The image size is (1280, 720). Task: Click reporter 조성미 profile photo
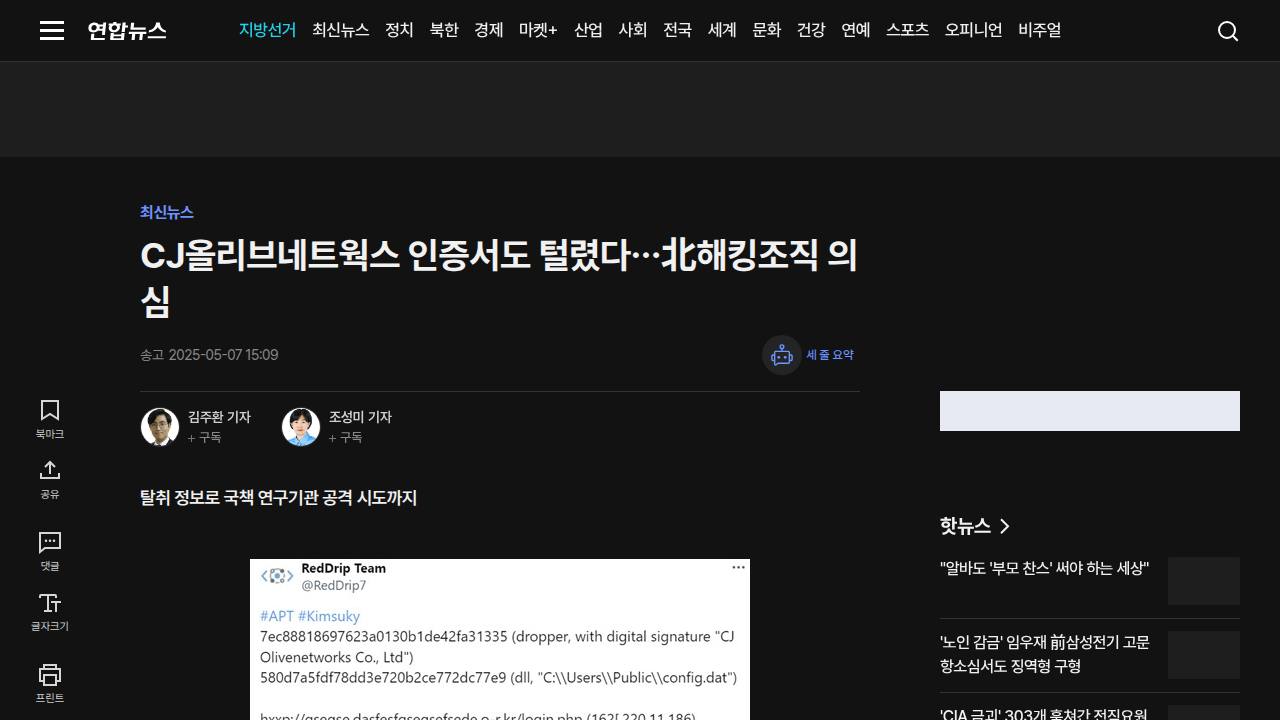point(301,427)
